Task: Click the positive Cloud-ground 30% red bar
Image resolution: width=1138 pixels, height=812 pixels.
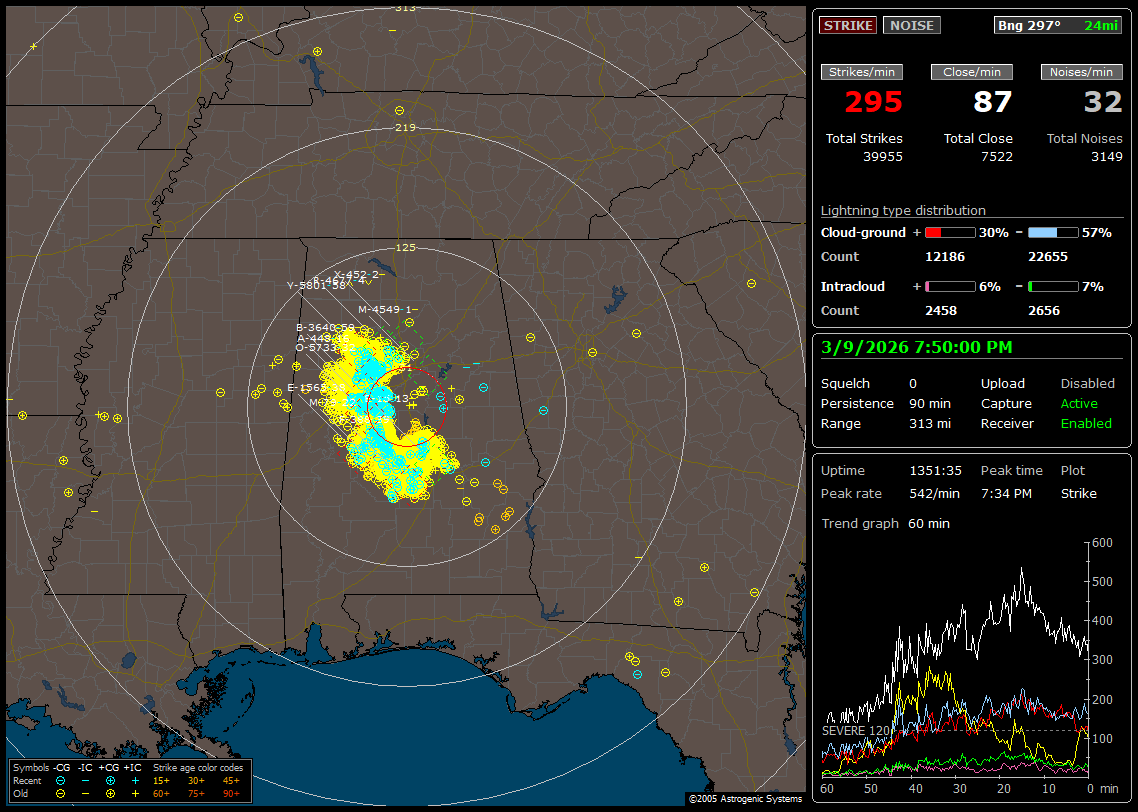Action: (949, 233)
